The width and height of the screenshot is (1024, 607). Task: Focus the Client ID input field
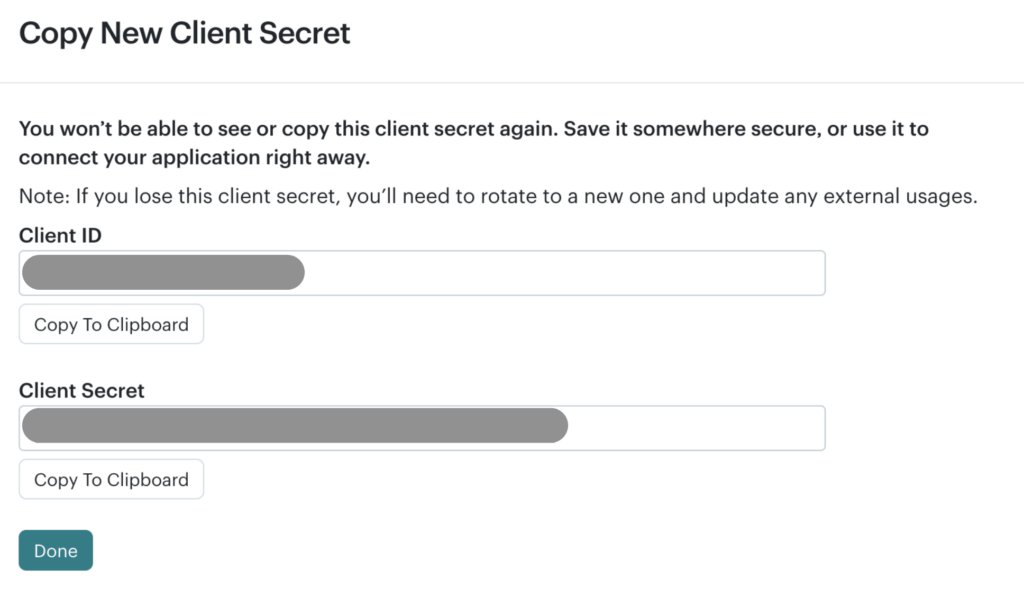560,273
